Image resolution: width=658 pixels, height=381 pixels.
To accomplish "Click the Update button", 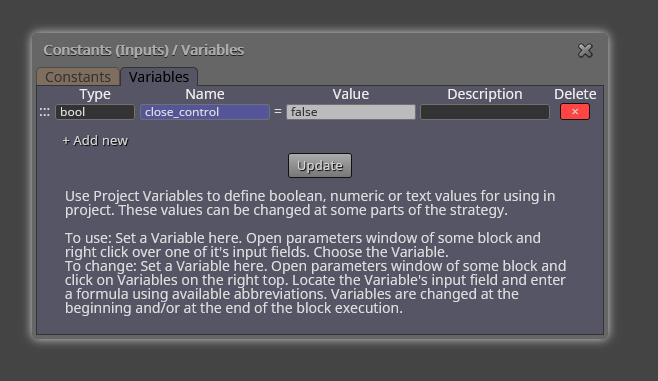I will point(320,165).
